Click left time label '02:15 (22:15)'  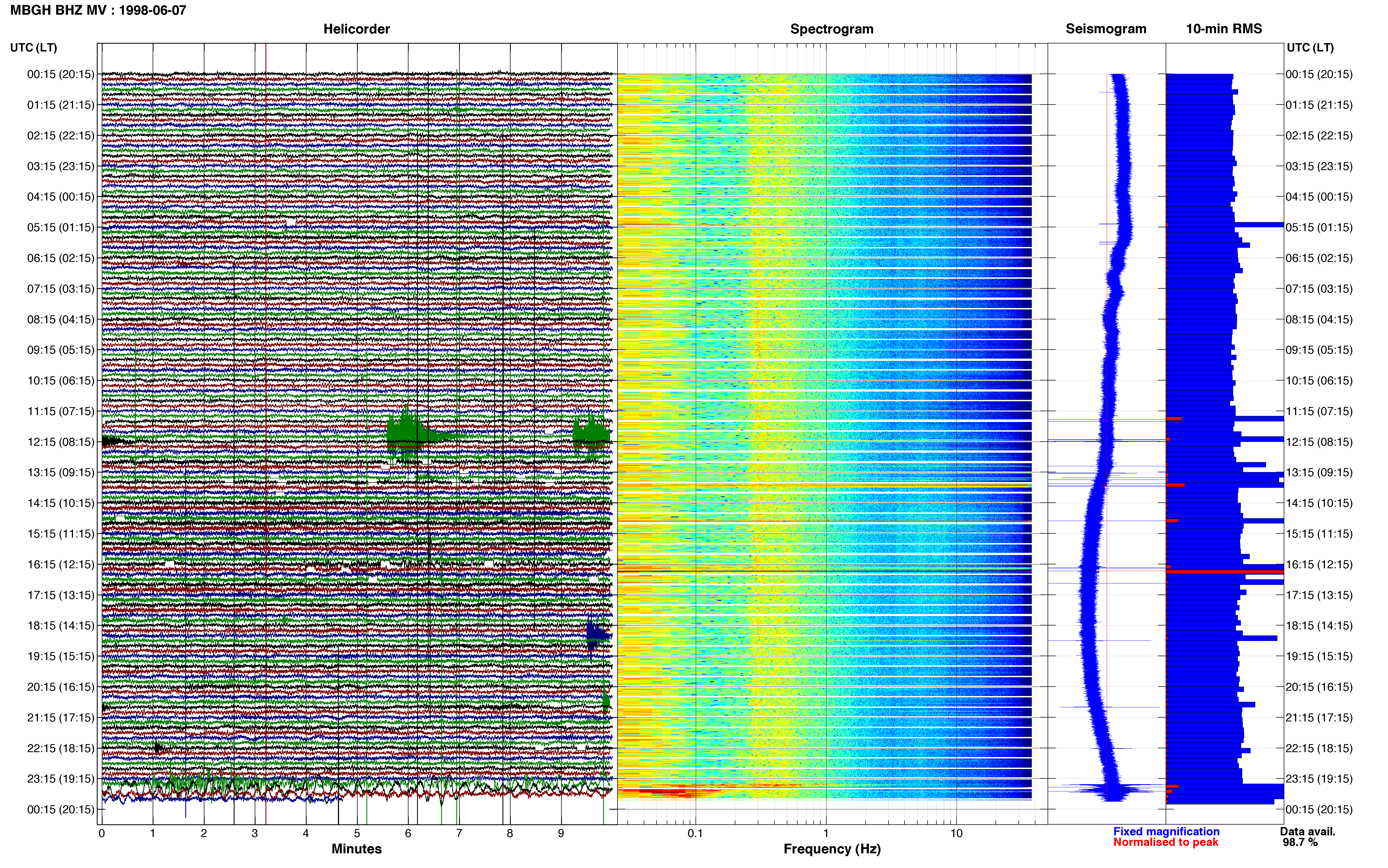click(61, 135)
